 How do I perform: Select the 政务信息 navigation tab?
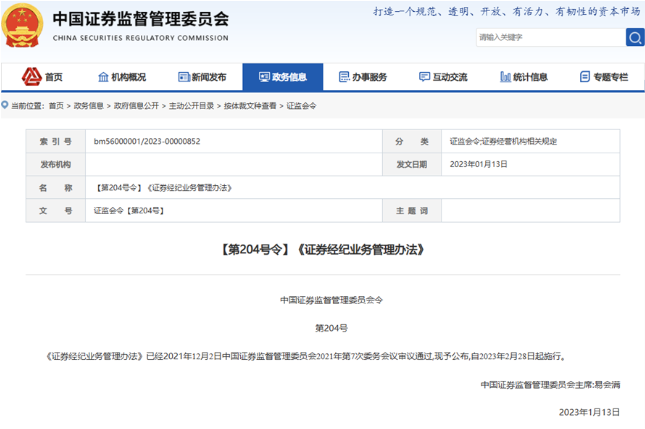tap(283, 77)
